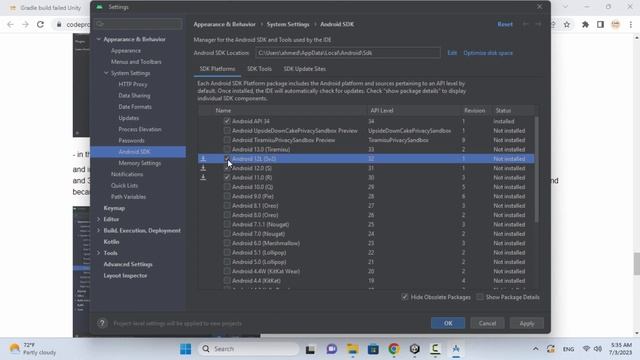Uncheck the Android API 34 checkbox
The width and height of the screenshot is (640, 360).
[227, 121]
